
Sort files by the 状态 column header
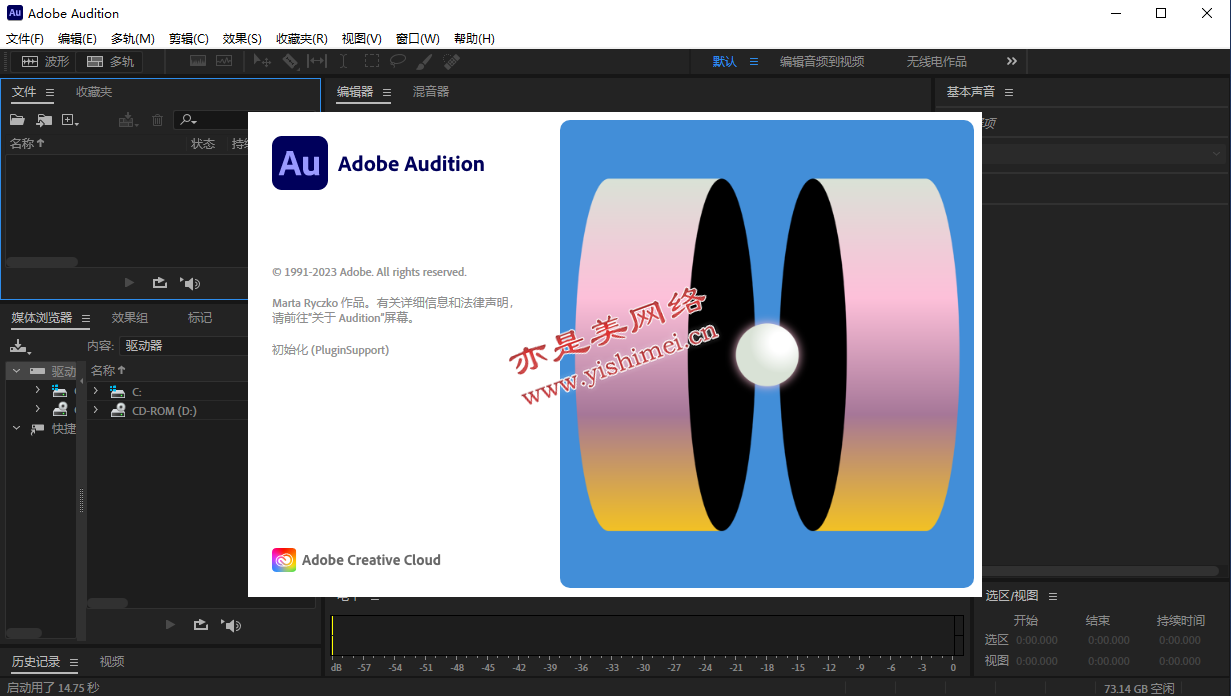203,144
